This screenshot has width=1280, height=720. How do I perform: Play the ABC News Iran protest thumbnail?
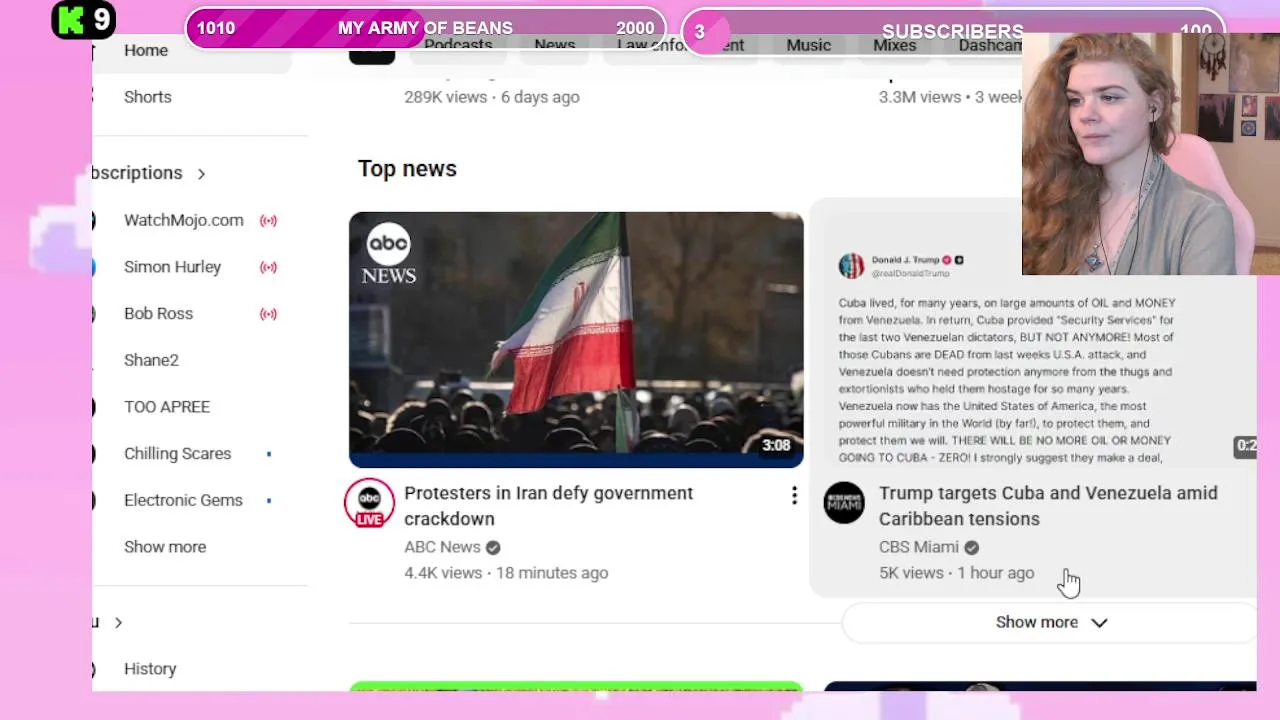tap(576, 339)
